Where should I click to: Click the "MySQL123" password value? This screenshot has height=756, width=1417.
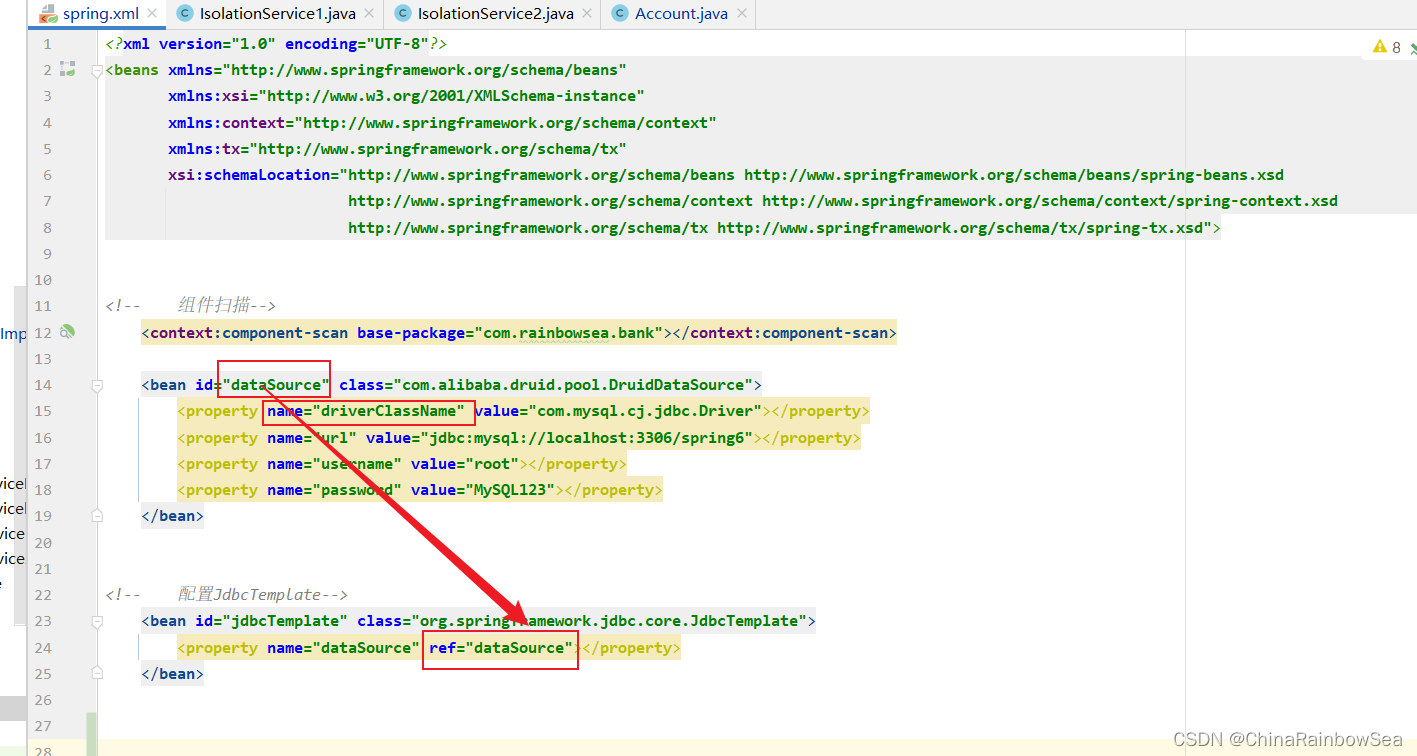click(509, 490)
